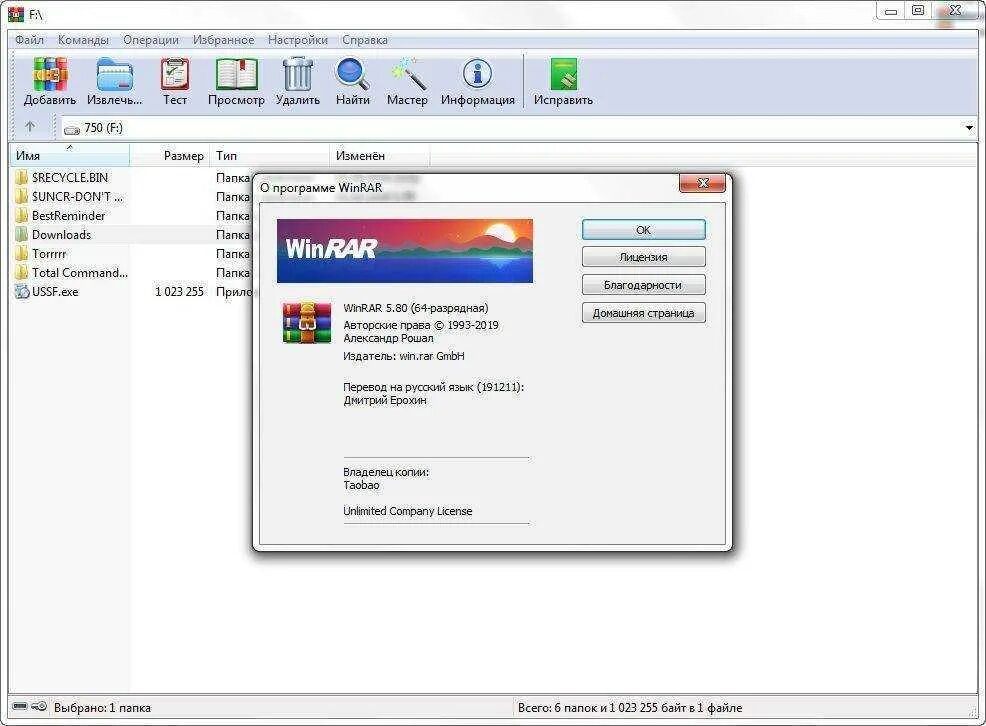The height and width of the screenshot is (726, 986).
Task: Open the Настройки menu
Action: (298, 40)
